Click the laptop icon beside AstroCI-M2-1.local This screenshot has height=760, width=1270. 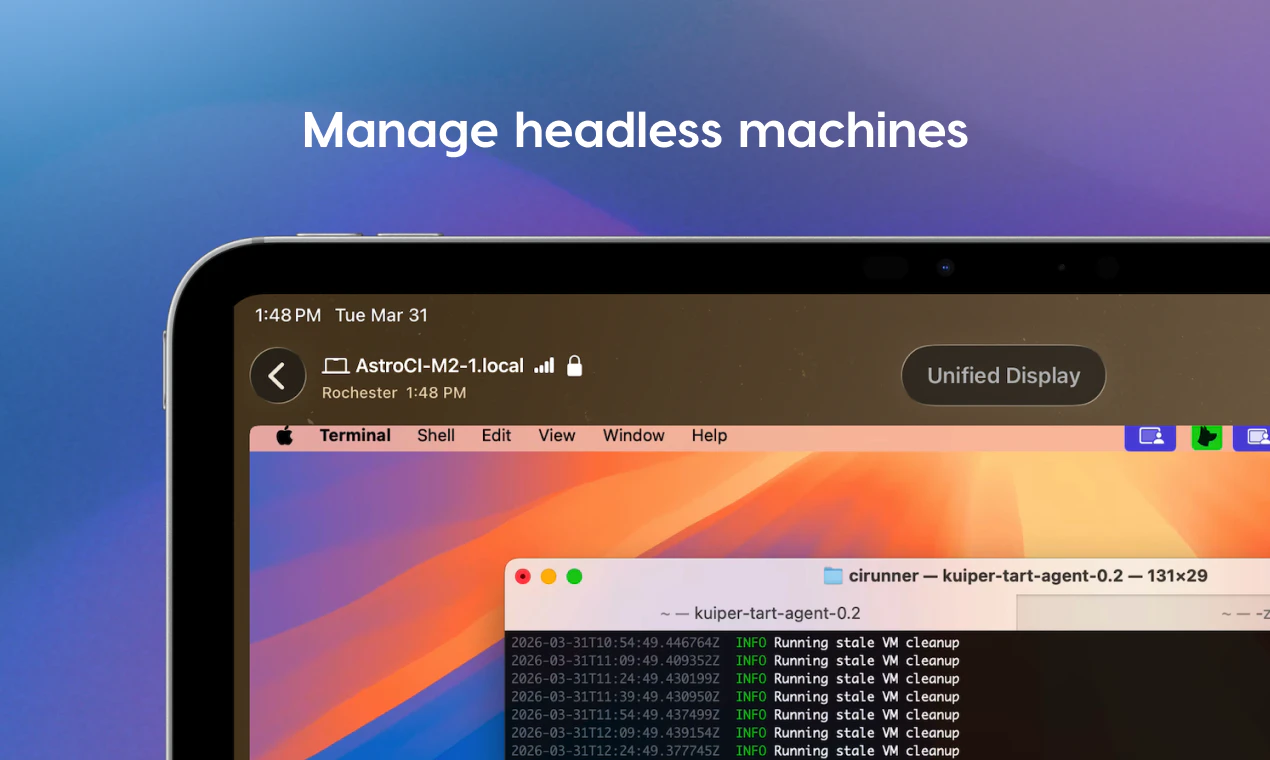point(336,365)
